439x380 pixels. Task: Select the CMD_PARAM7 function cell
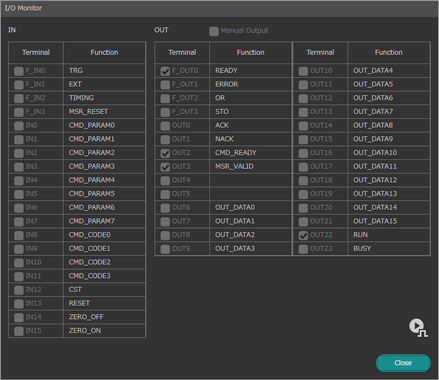click(104, 221)
